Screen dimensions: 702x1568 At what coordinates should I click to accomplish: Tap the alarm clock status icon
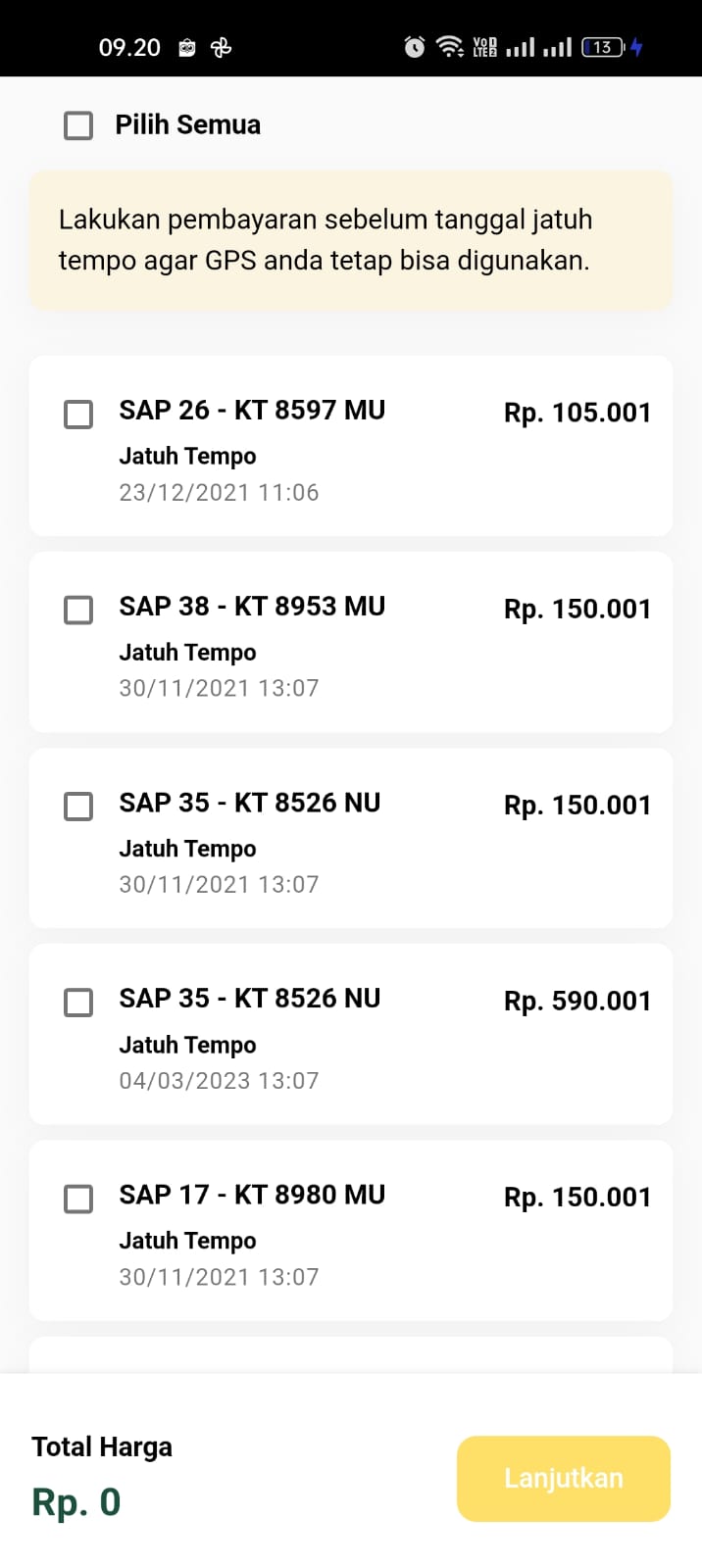(x=415, y=47)
